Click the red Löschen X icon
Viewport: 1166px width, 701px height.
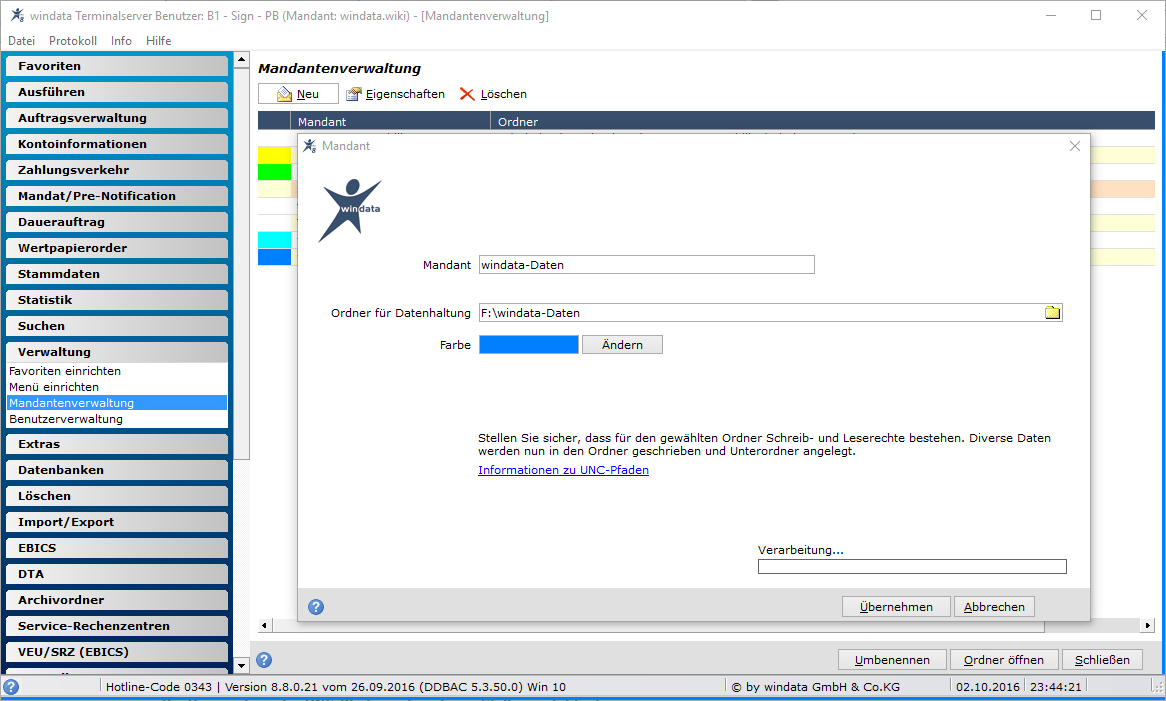[x=467, y=94]
